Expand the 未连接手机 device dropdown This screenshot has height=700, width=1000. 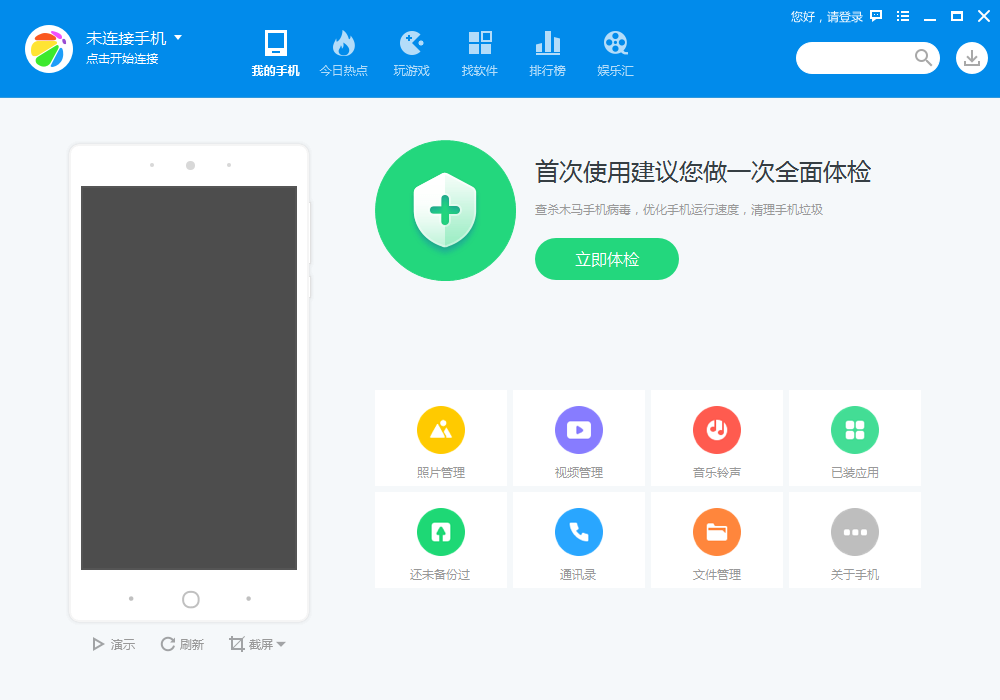click(x=178, y=38)
